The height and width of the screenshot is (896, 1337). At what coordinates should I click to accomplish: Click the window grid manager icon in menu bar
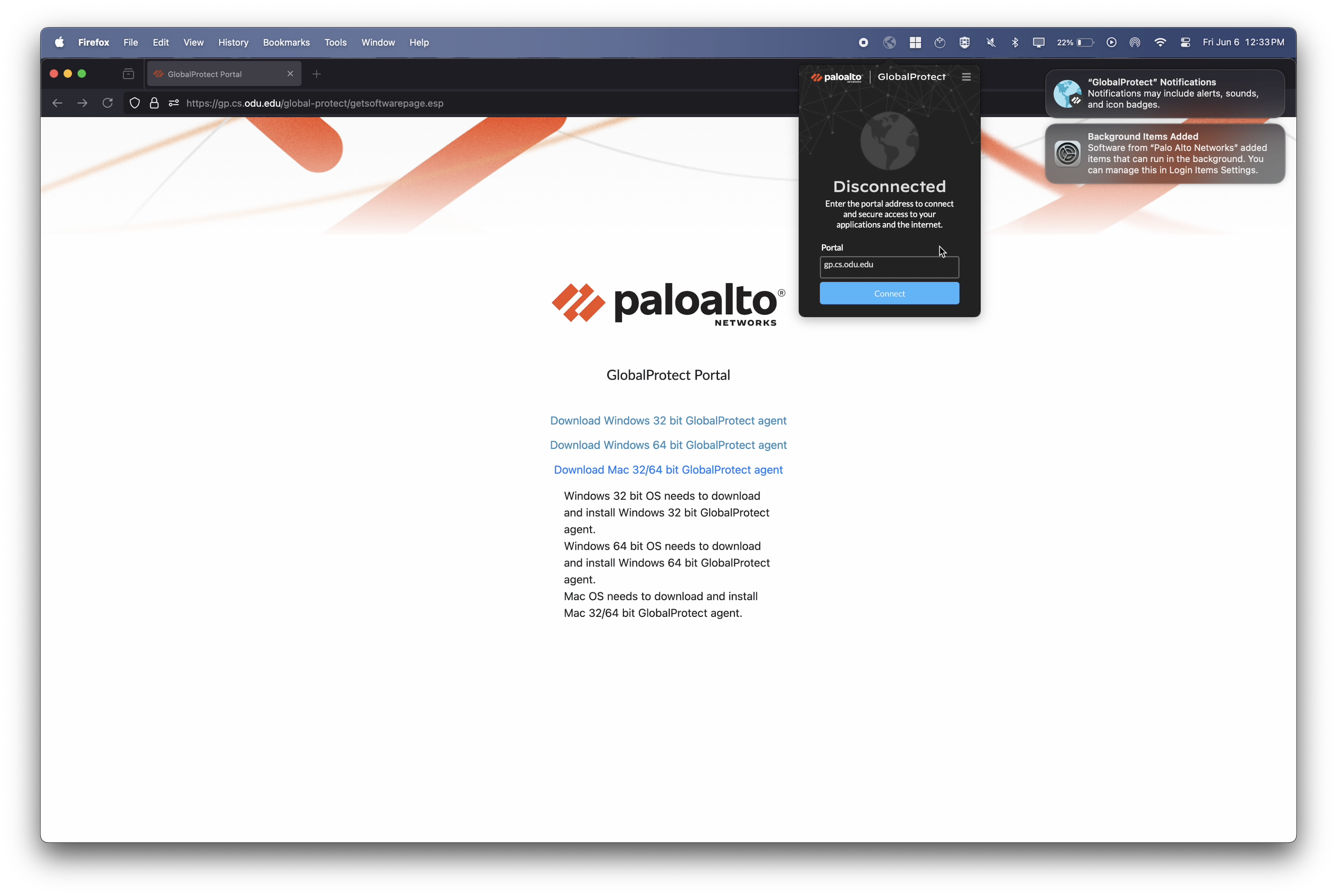(915, 42)
